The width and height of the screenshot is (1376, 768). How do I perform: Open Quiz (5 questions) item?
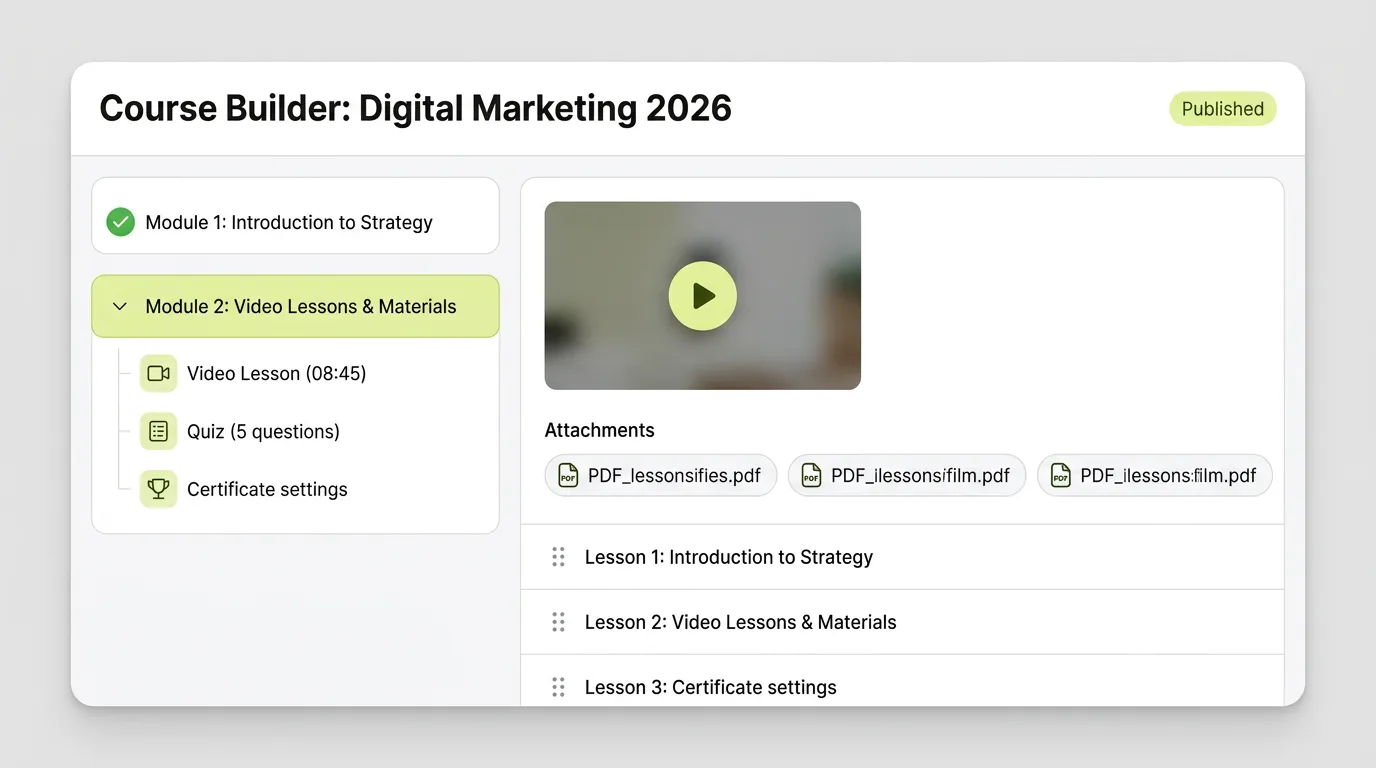[240, 432]
